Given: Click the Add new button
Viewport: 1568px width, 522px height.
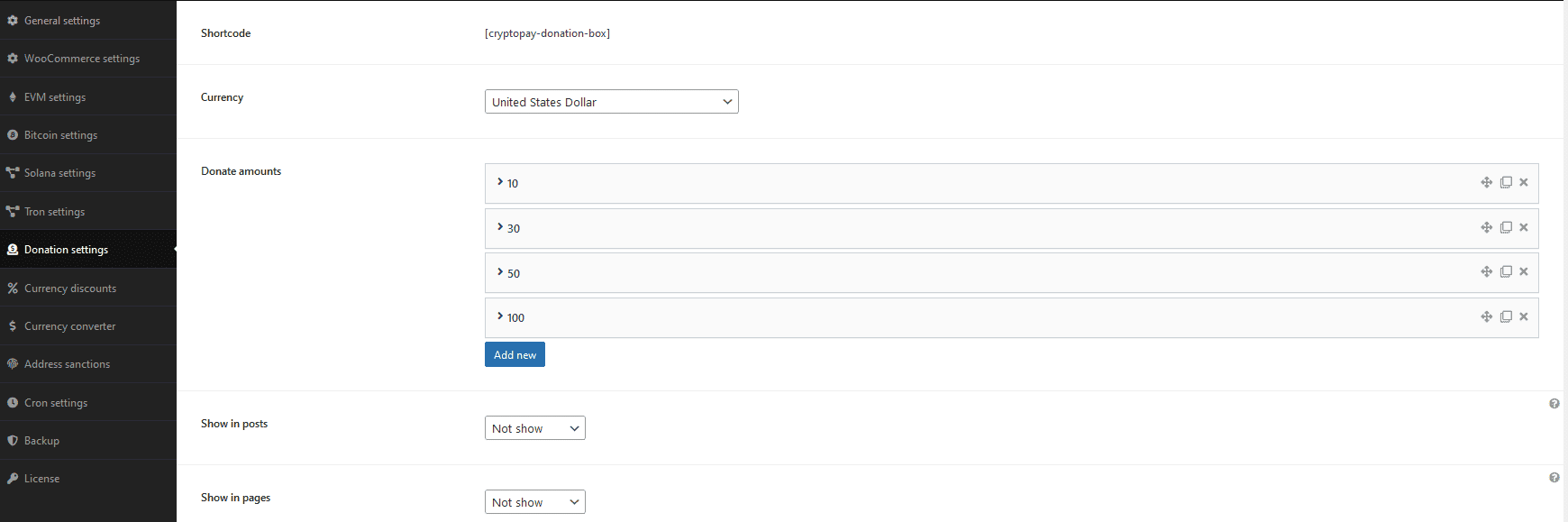Looking at the screenshot, I should [515, 354].
